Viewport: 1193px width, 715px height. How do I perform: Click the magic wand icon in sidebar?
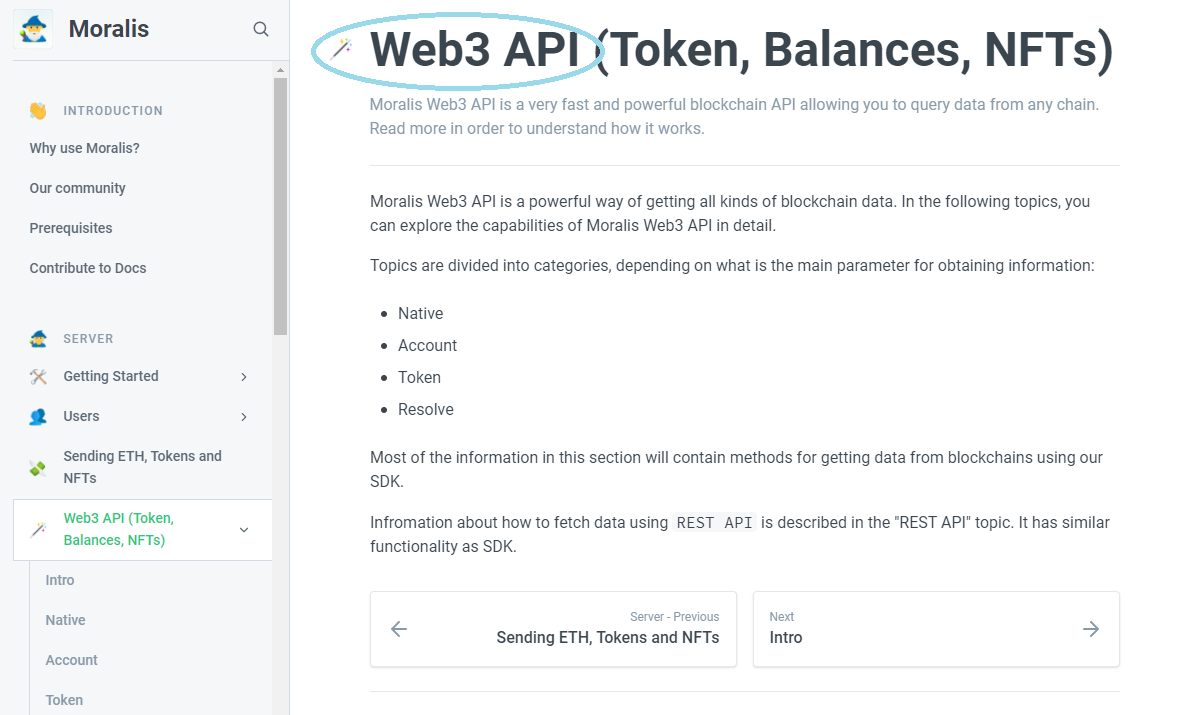pos(38,529)
